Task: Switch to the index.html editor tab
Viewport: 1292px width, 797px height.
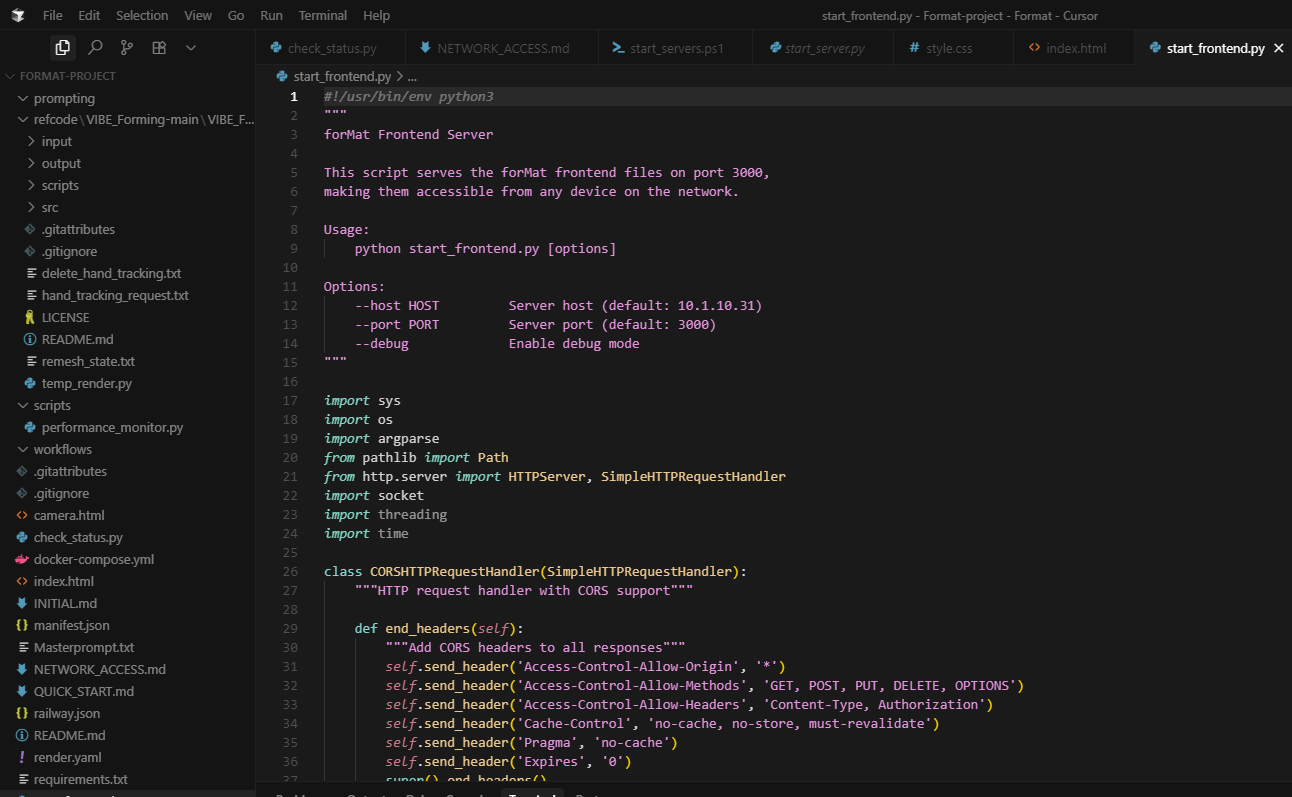Action: (x=1075, y=48)
